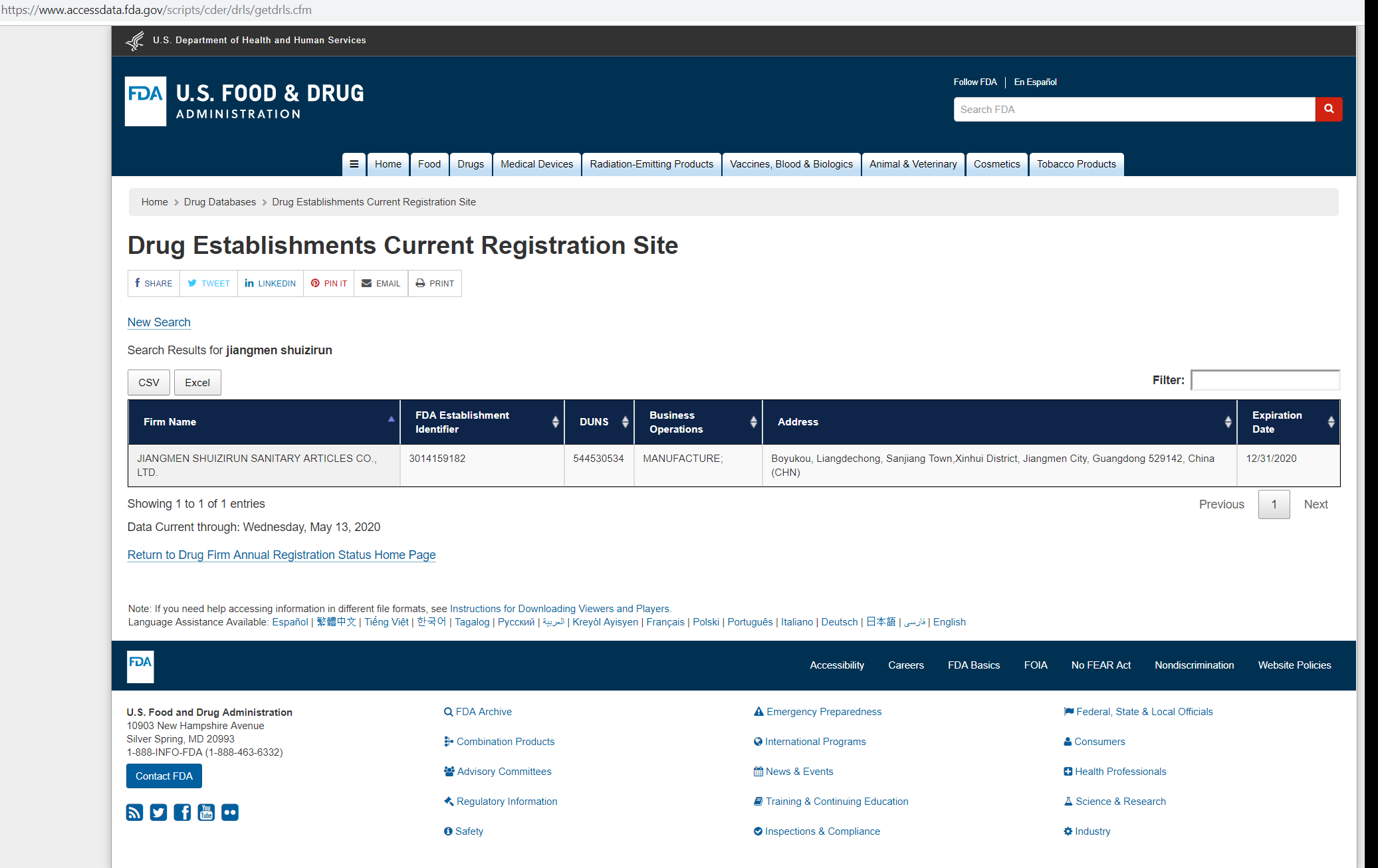Open FDA Twitter footer icon
The image size is (1378, 868).
(x=158, y=812)
